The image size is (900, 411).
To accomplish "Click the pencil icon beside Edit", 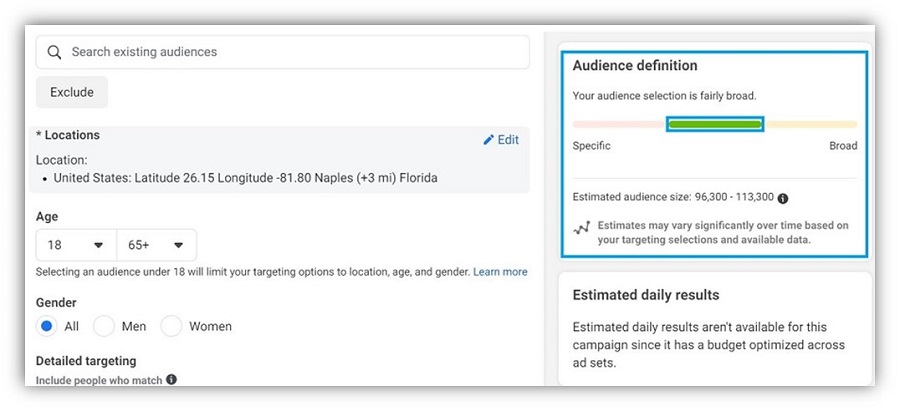I will (x=488, y=139).
